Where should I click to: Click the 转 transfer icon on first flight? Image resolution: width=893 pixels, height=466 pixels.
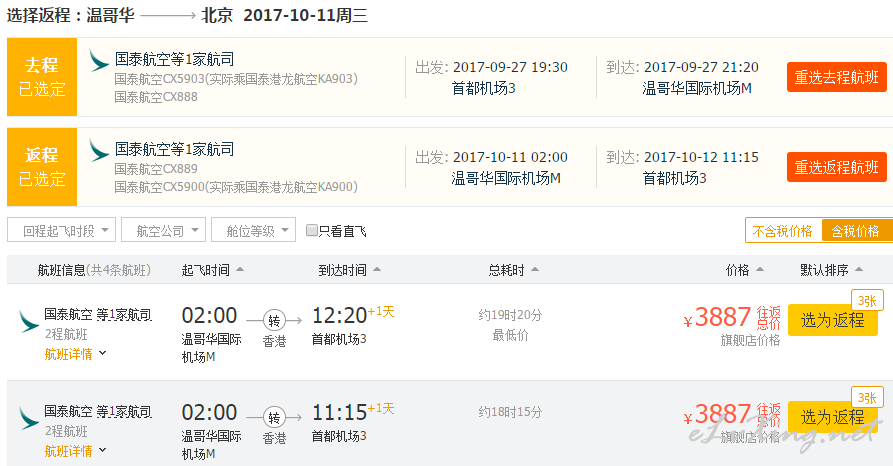coord(274,321)
